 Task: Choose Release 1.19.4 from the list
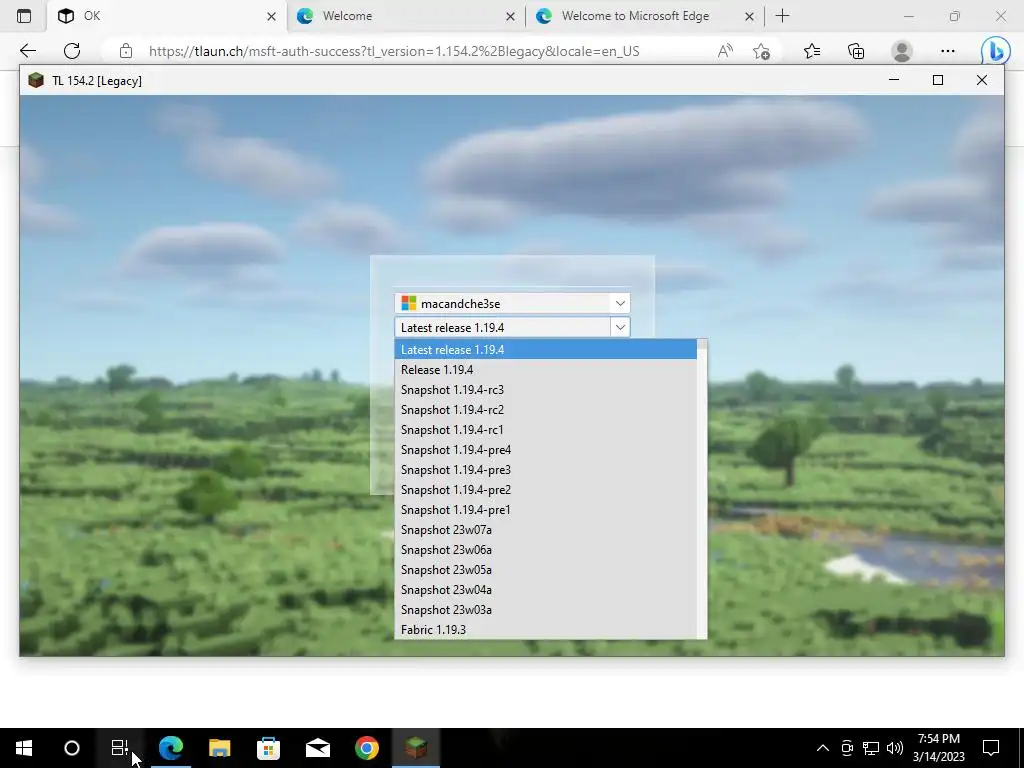[x=545, y=370]
